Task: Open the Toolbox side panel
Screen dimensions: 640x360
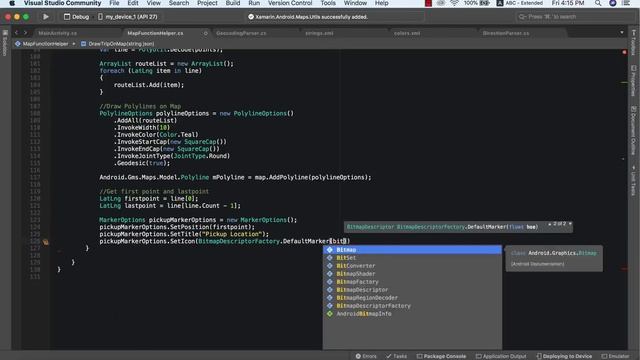Action: click(x=633, y=42)
